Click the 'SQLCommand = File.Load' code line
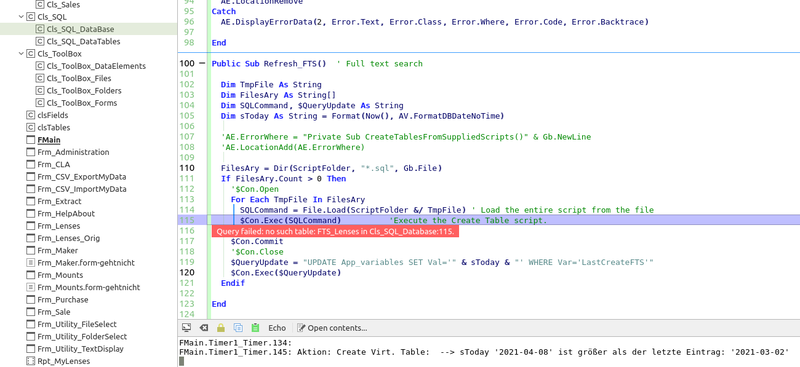This screenshot has width=800, height=367. coord(446,210)
